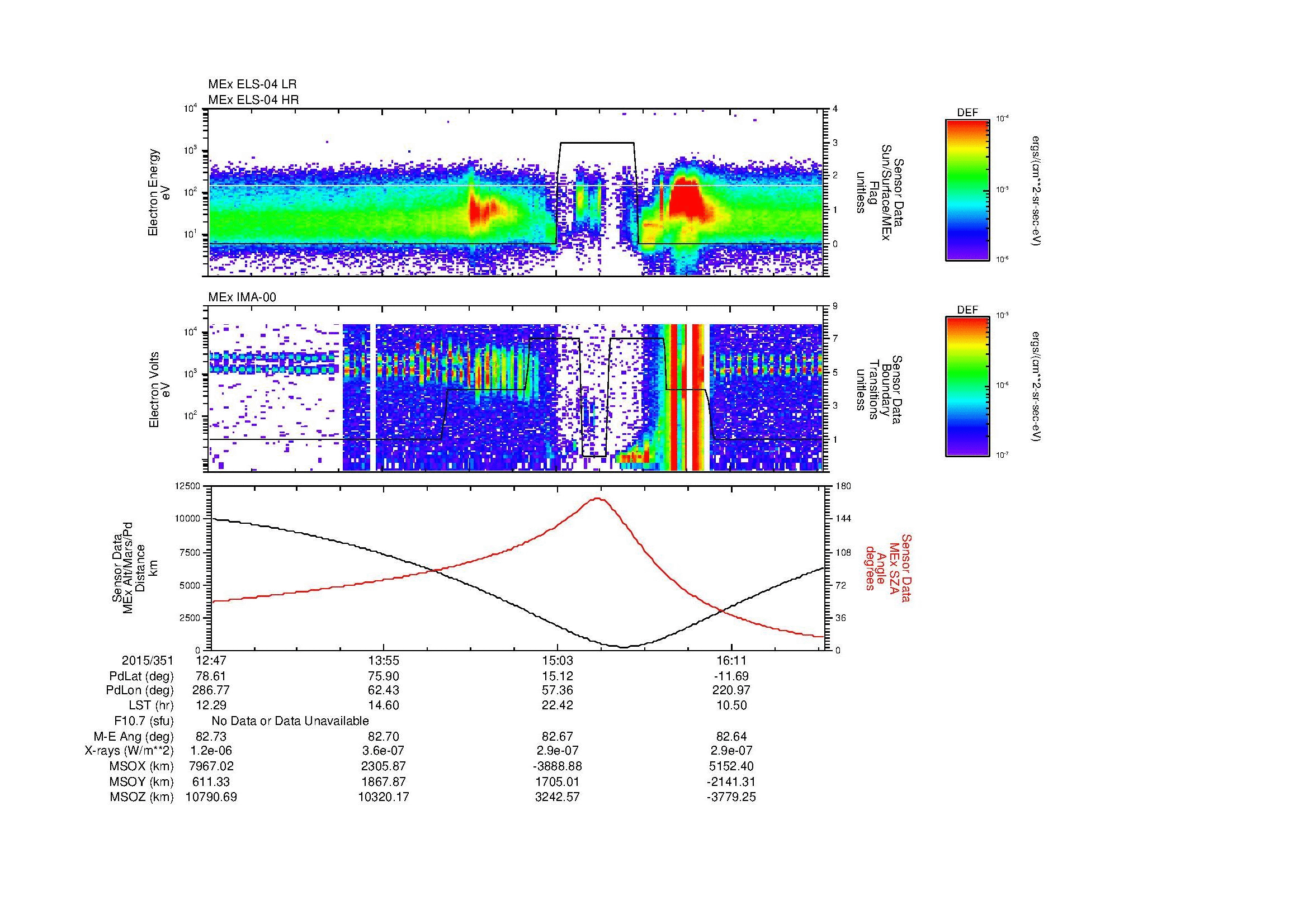Select MSOX value '-3888.88'
The height and width of the screenshot is (924, 1308).
(x=557, y=766)
